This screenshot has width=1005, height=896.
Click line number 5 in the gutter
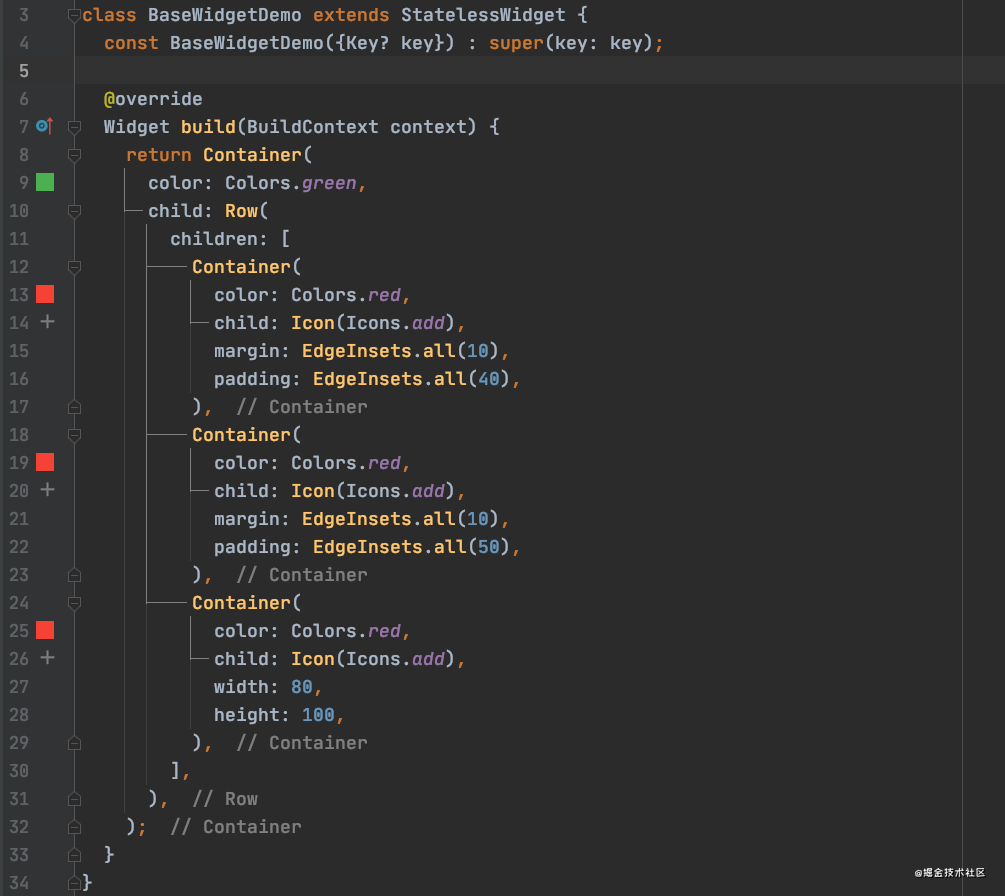coord(24,71)
